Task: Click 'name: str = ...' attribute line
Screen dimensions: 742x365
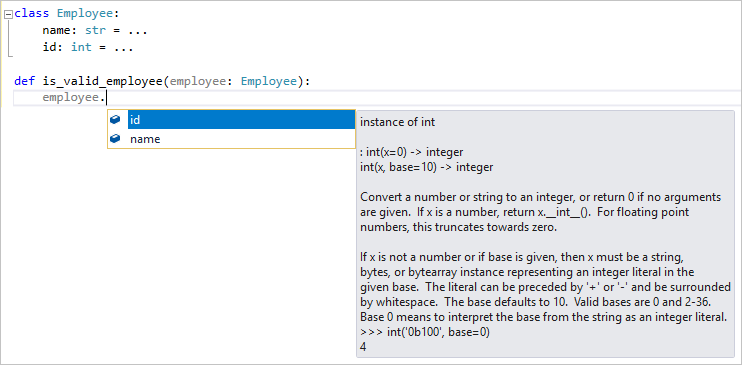Action: 95,31
